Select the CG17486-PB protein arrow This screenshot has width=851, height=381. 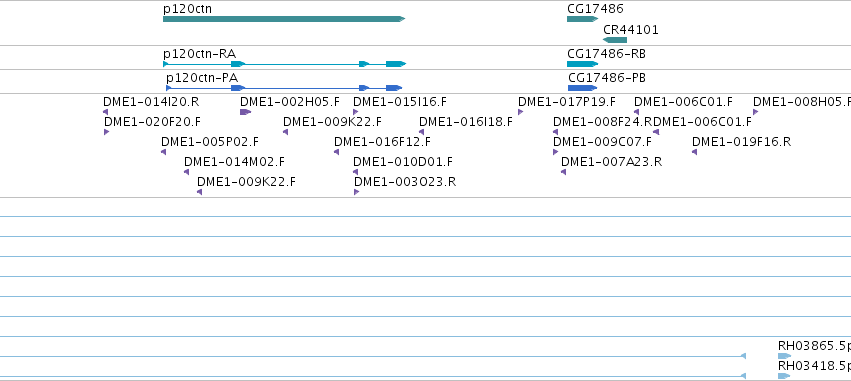click(x=582, y=88)
